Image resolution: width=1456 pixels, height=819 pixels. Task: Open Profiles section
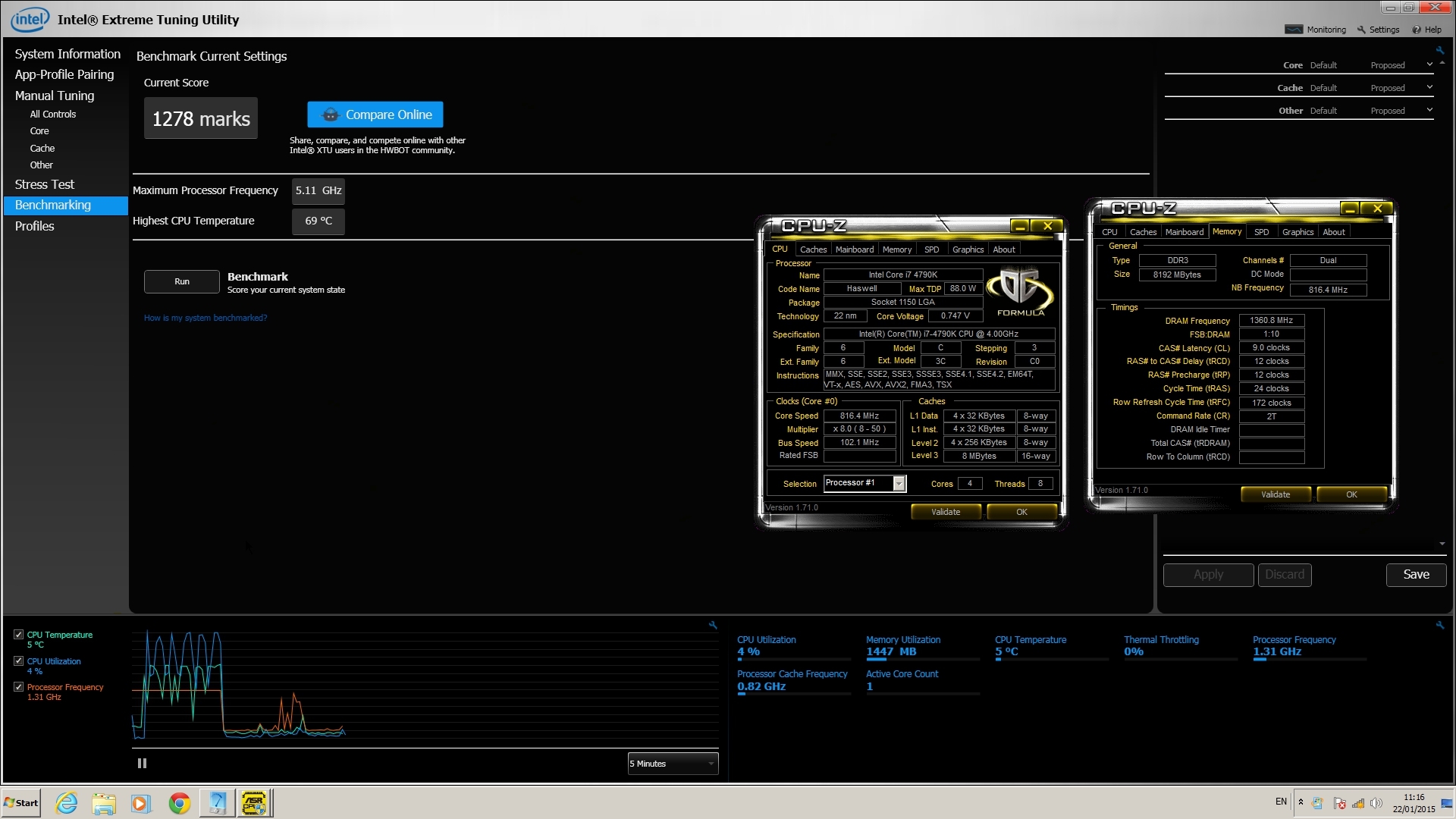[x=35, y=226]
